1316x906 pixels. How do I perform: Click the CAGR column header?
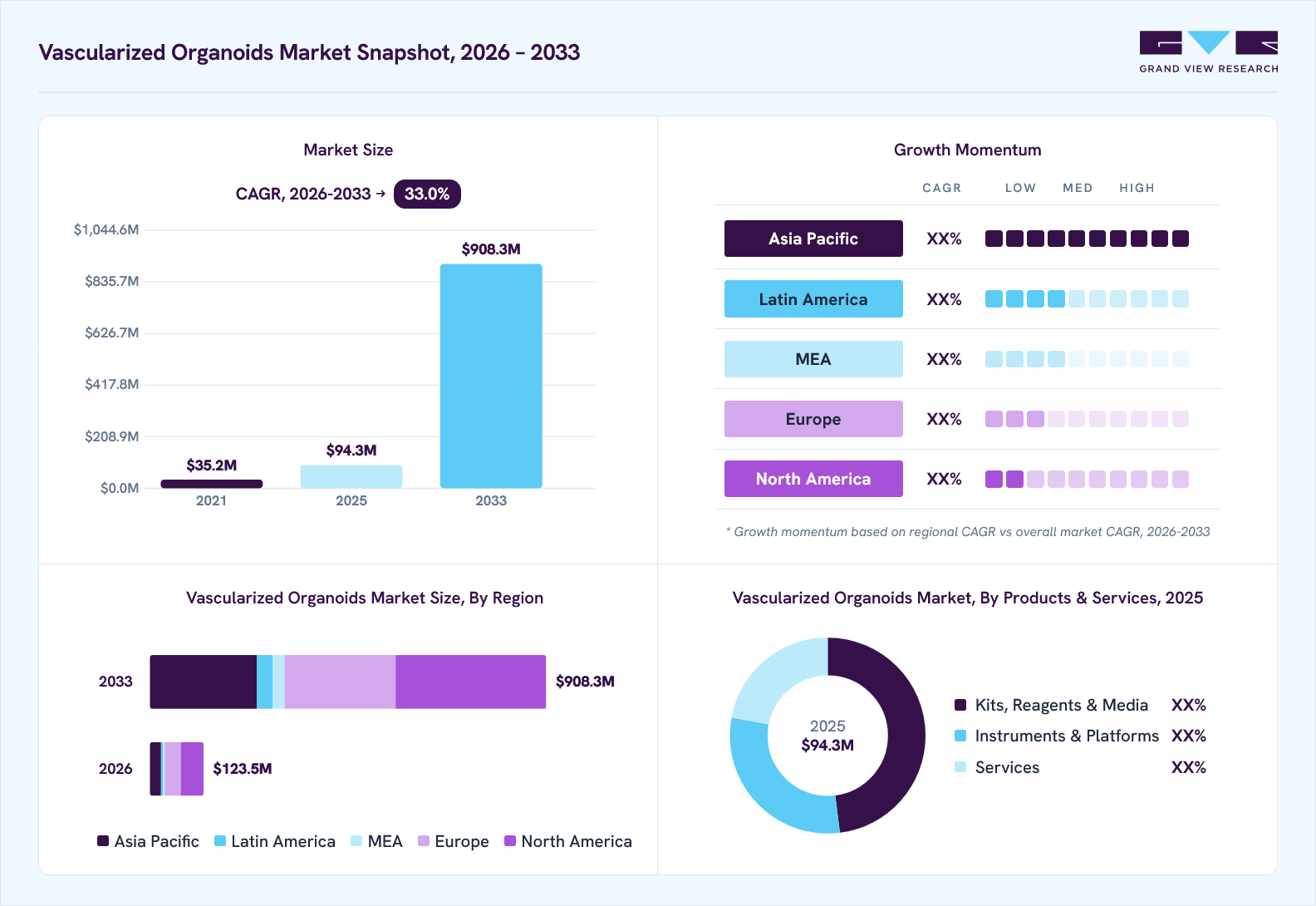[941, 188]
